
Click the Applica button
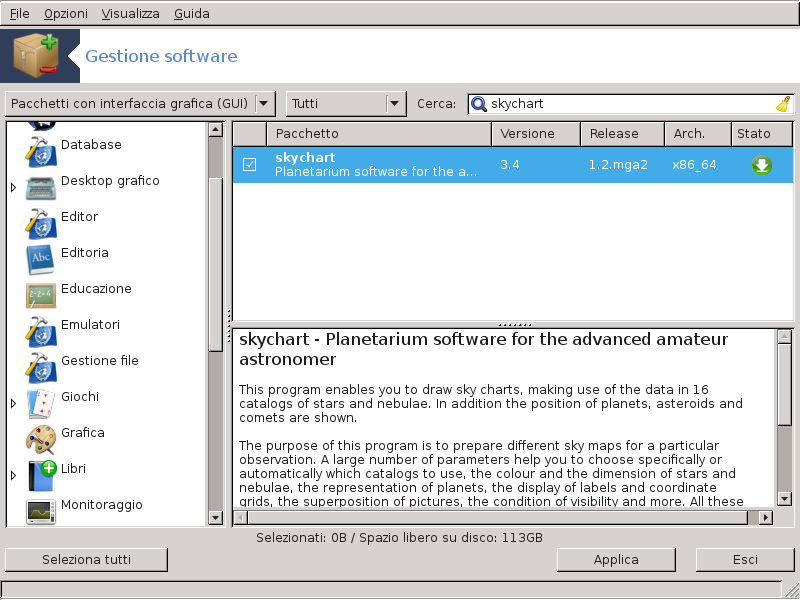point(616,560)
